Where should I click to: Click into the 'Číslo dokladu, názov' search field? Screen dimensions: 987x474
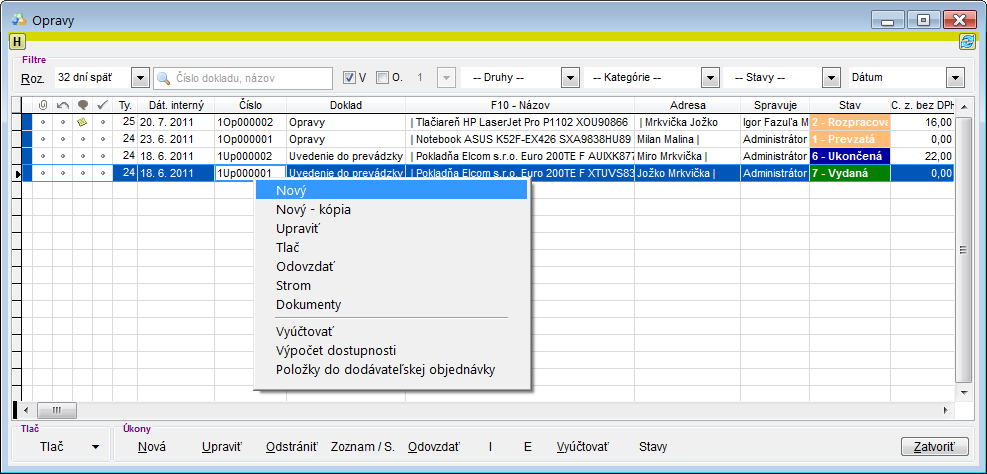[x=250, y=78]
